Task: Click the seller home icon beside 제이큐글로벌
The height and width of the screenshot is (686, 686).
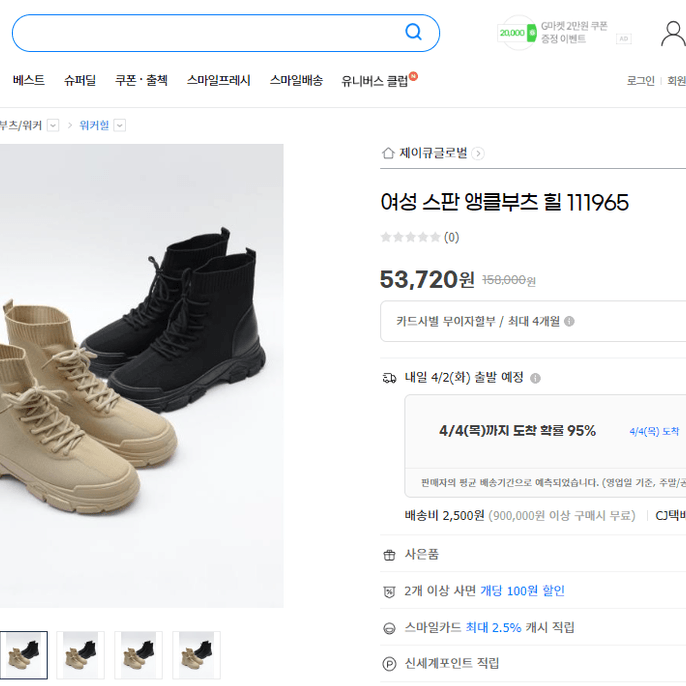Action: (x=388, y=153)
